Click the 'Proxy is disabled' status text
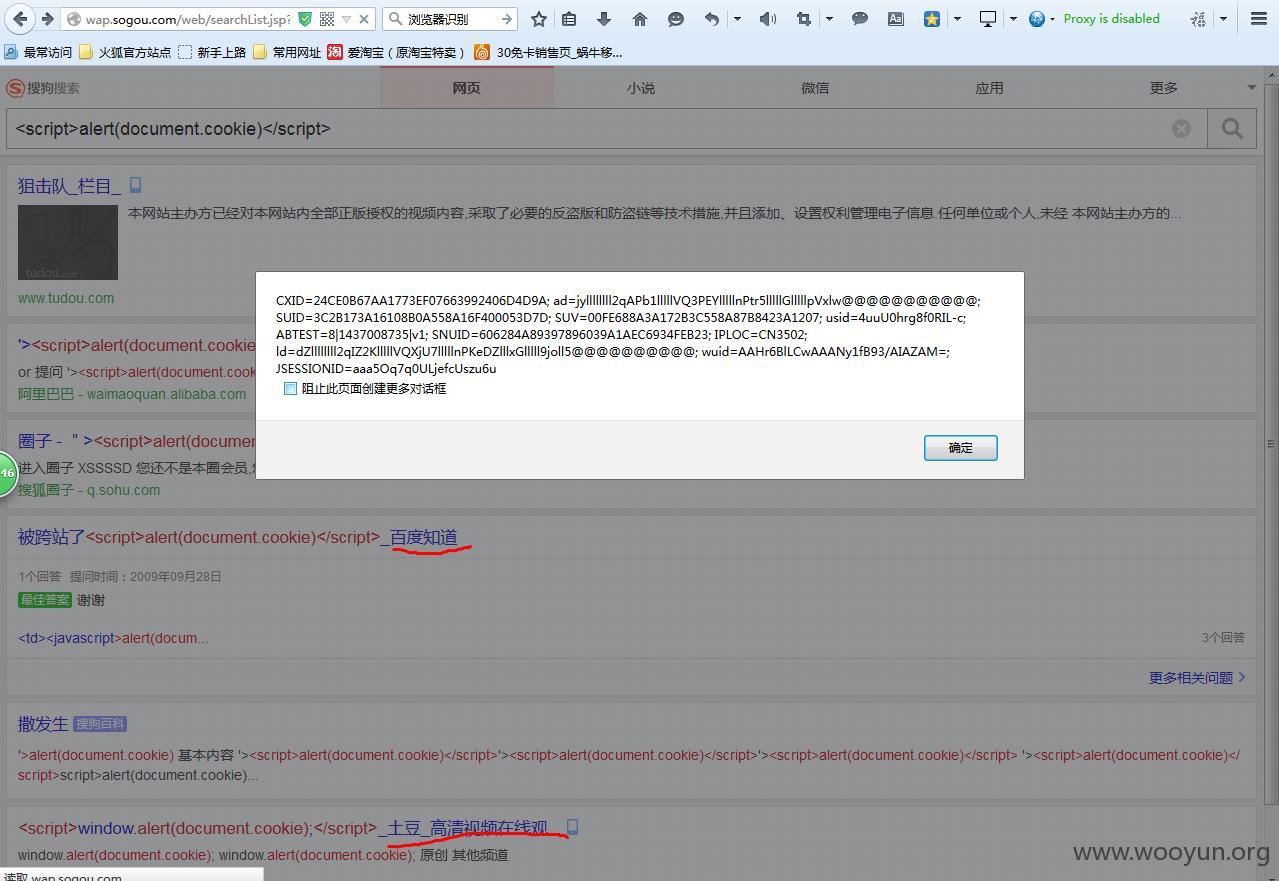Viewport: 1279px width, 881px height. coord(1112,18)
